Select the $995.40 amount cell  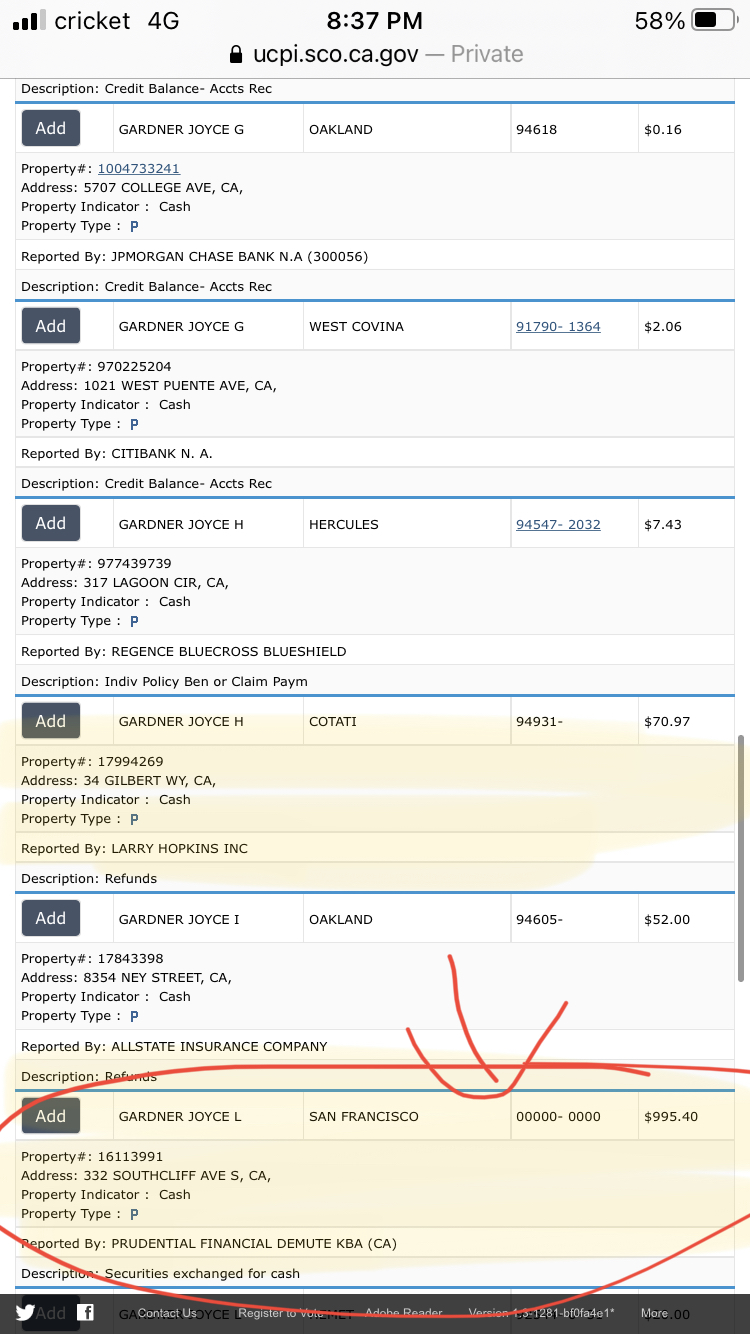(686, 1116)
